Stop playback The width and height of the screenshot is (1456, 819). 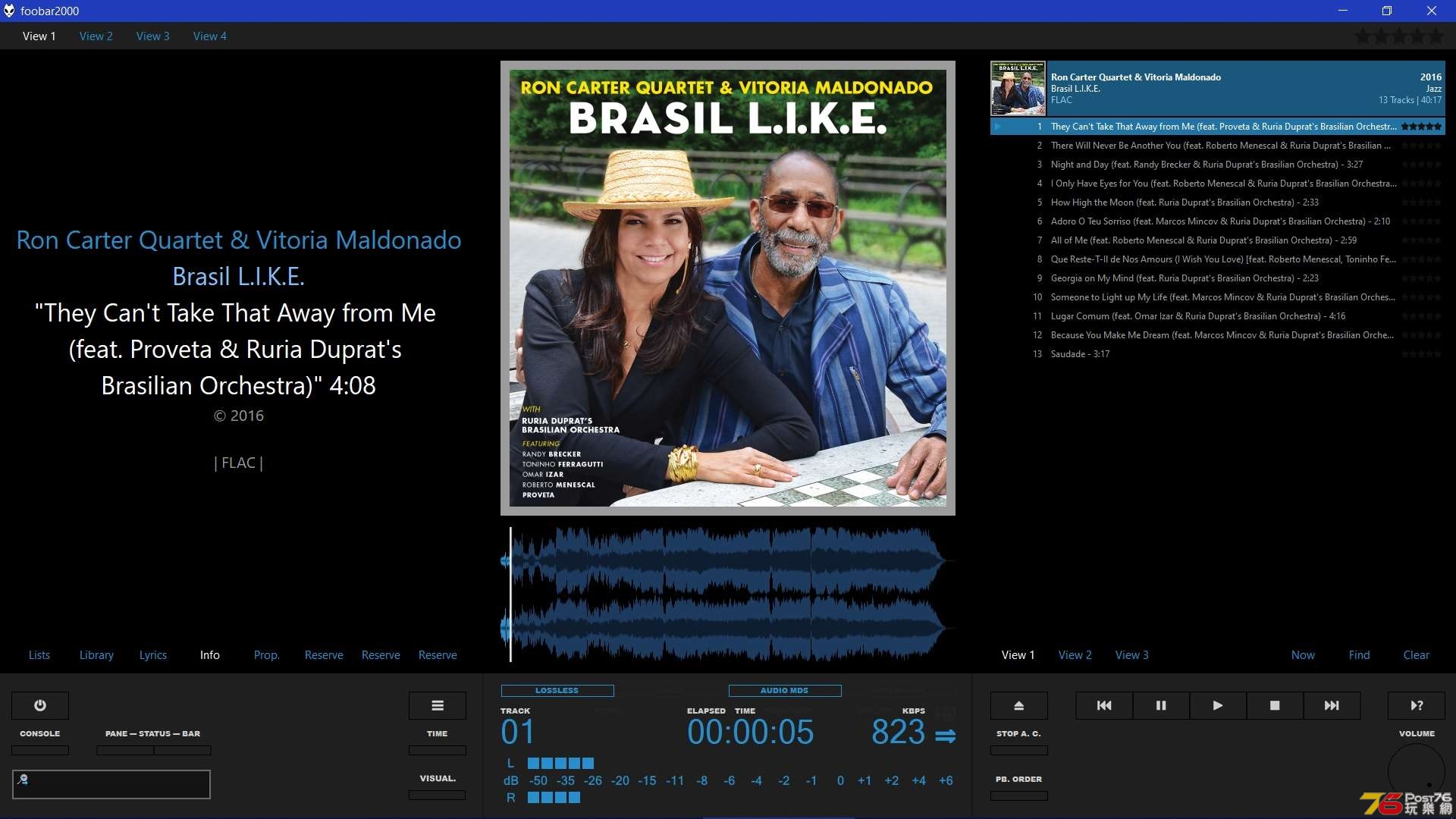click(x=1275, y=705)
